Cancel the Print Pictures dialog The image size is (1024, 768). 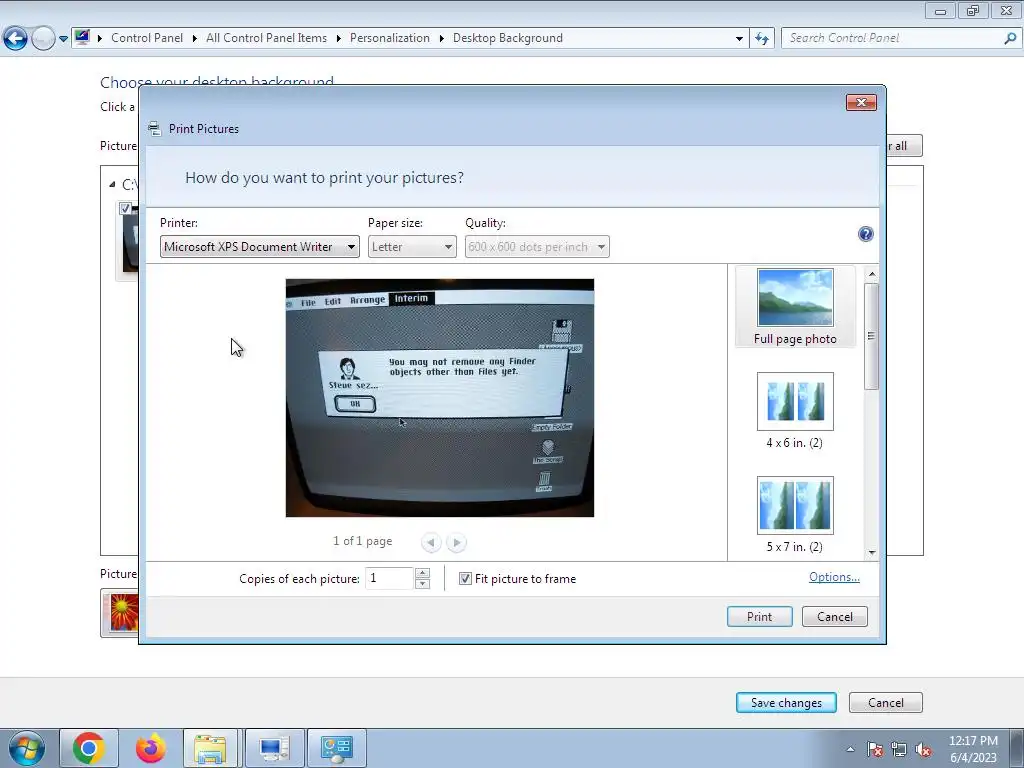(x=835, y=616)
